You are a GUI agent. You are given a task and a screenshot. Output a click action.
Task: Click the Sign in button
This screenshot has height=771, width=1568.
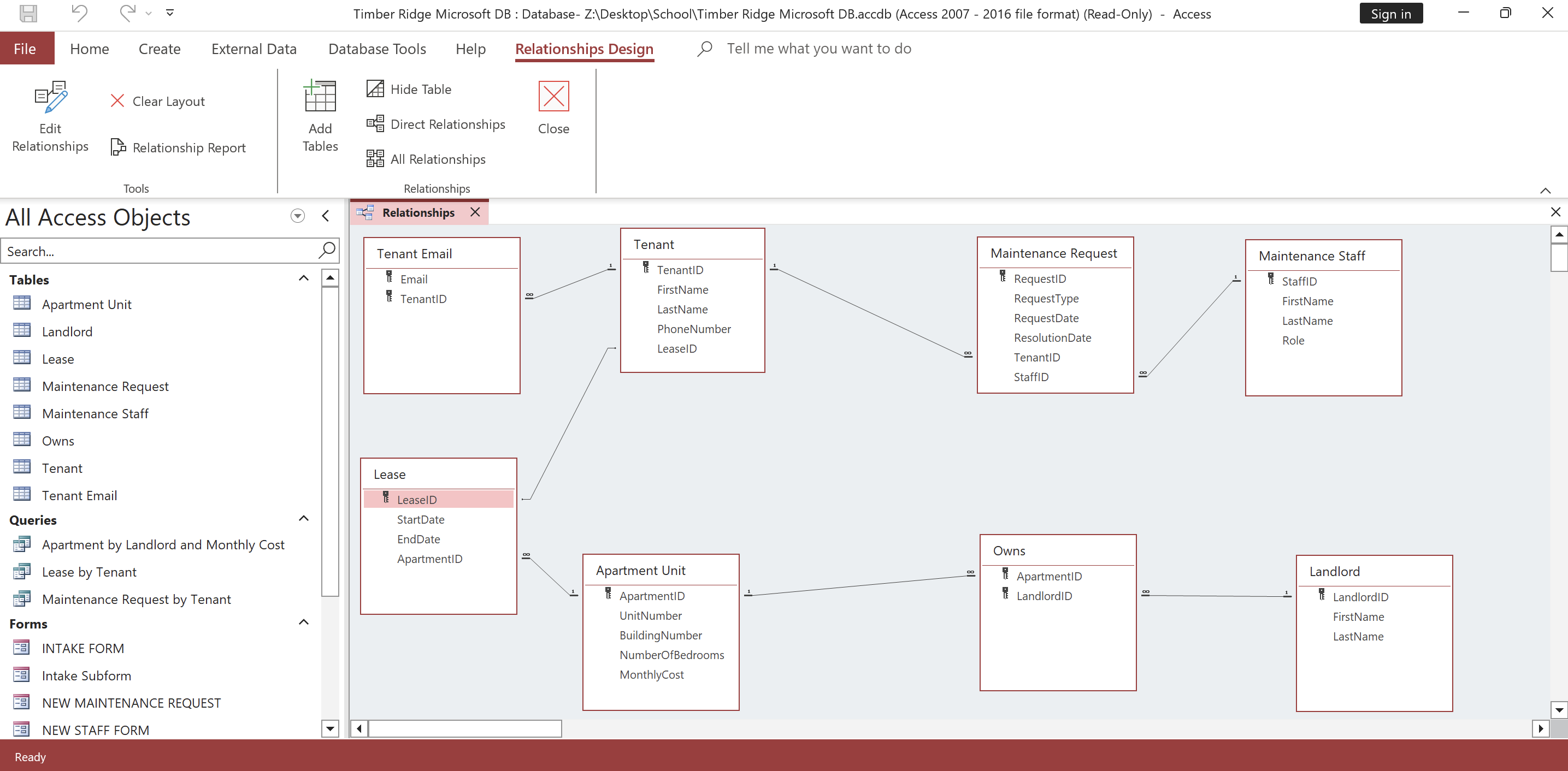(x=1391, y=13)
